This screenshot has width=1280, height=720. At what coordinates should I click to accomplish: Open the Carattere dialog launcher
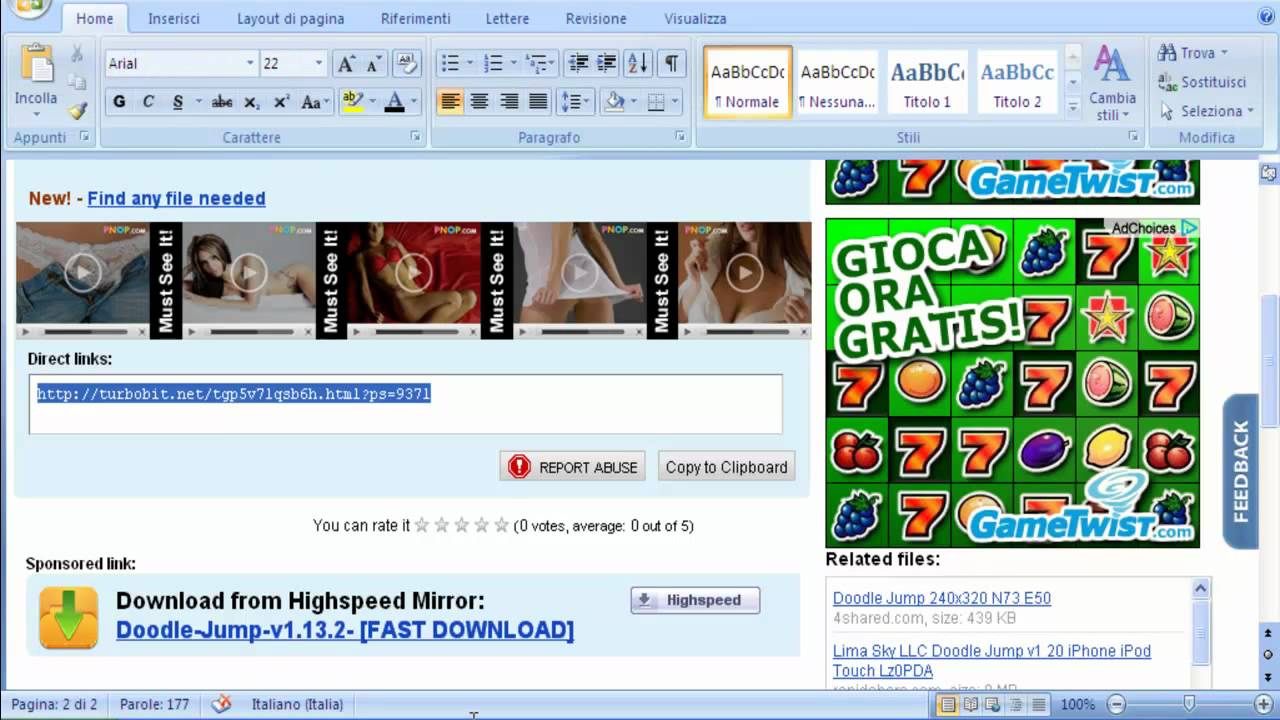(416, 137)
